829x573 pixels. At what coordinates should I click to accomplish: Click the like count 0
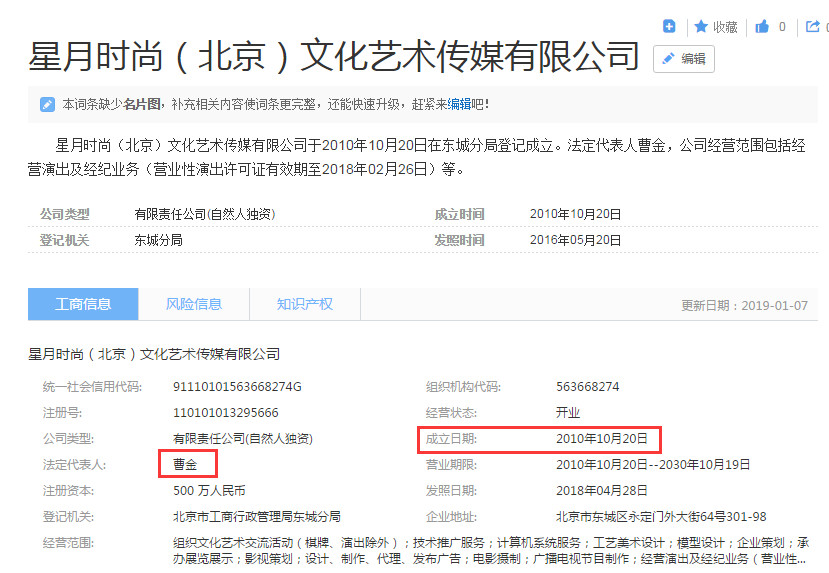782,26
